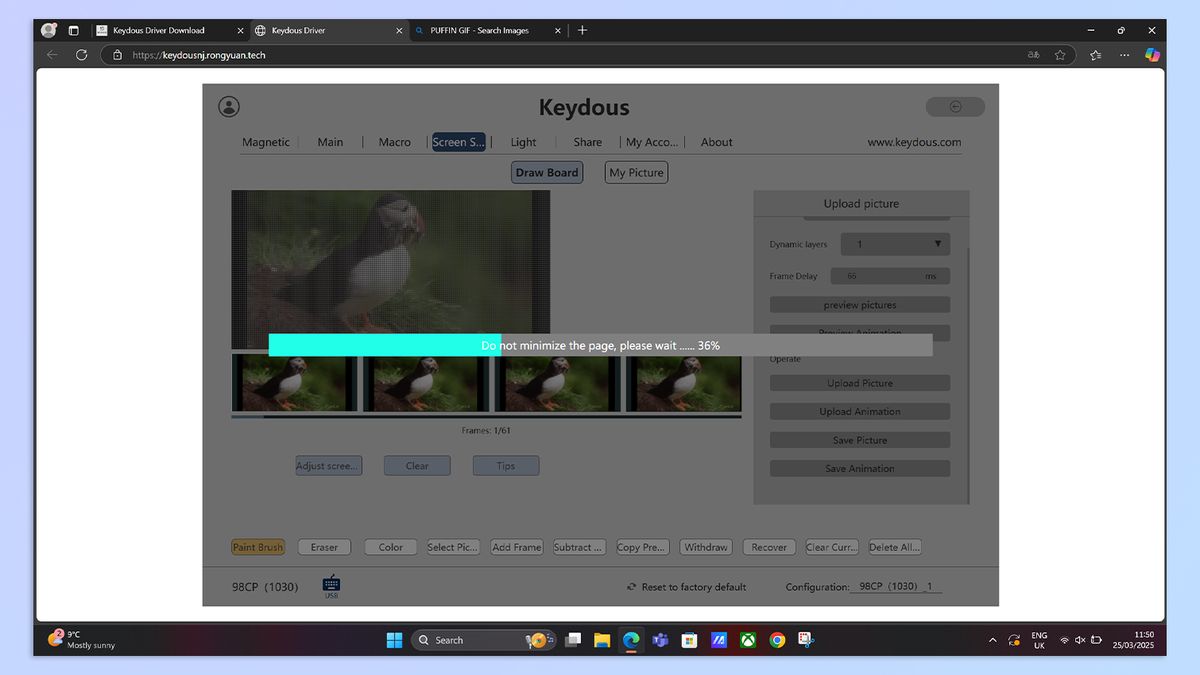Click the USB keyboard connection icon
1200x675 pixels.
331,586
